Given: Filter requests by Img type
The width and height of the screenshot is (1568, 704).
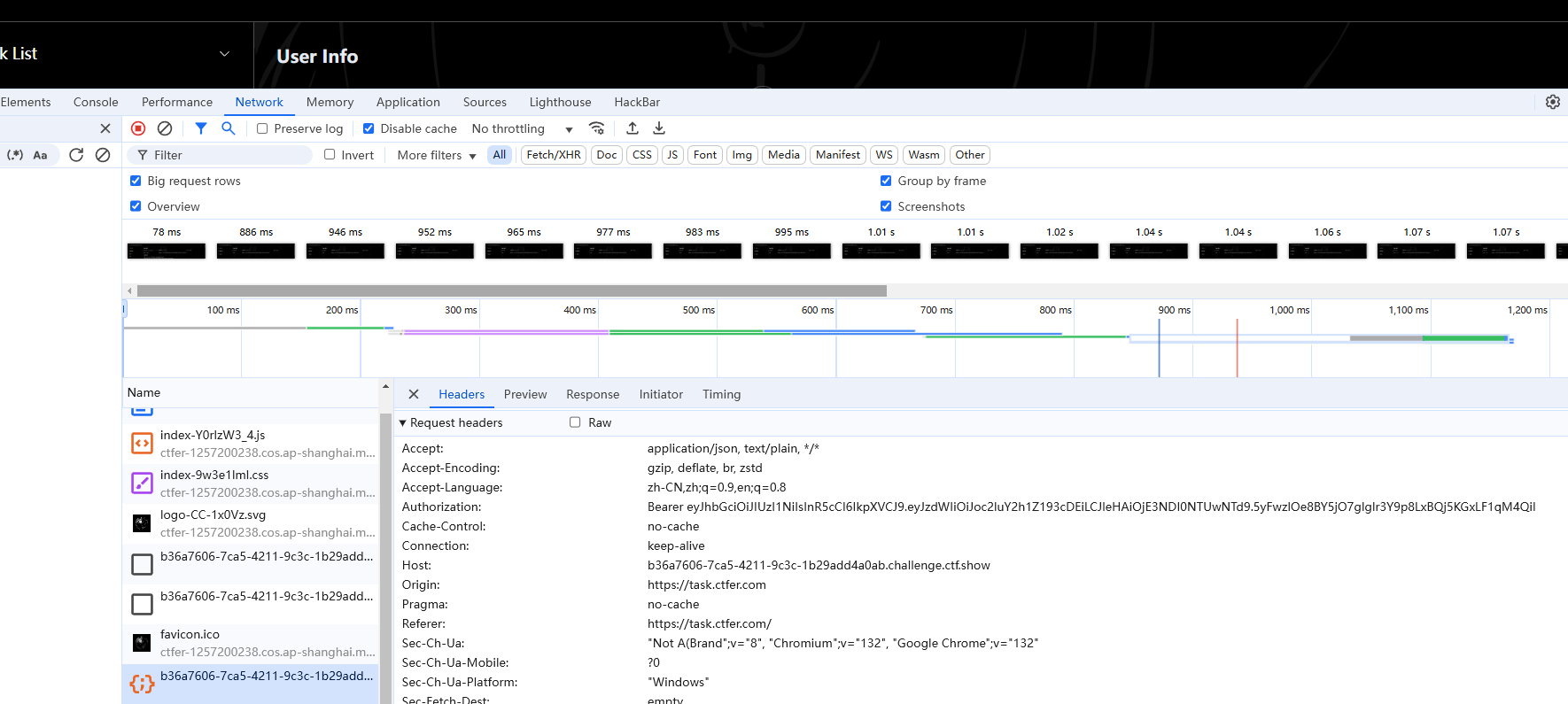Looking at the screenshot, I should click(742, 155).
